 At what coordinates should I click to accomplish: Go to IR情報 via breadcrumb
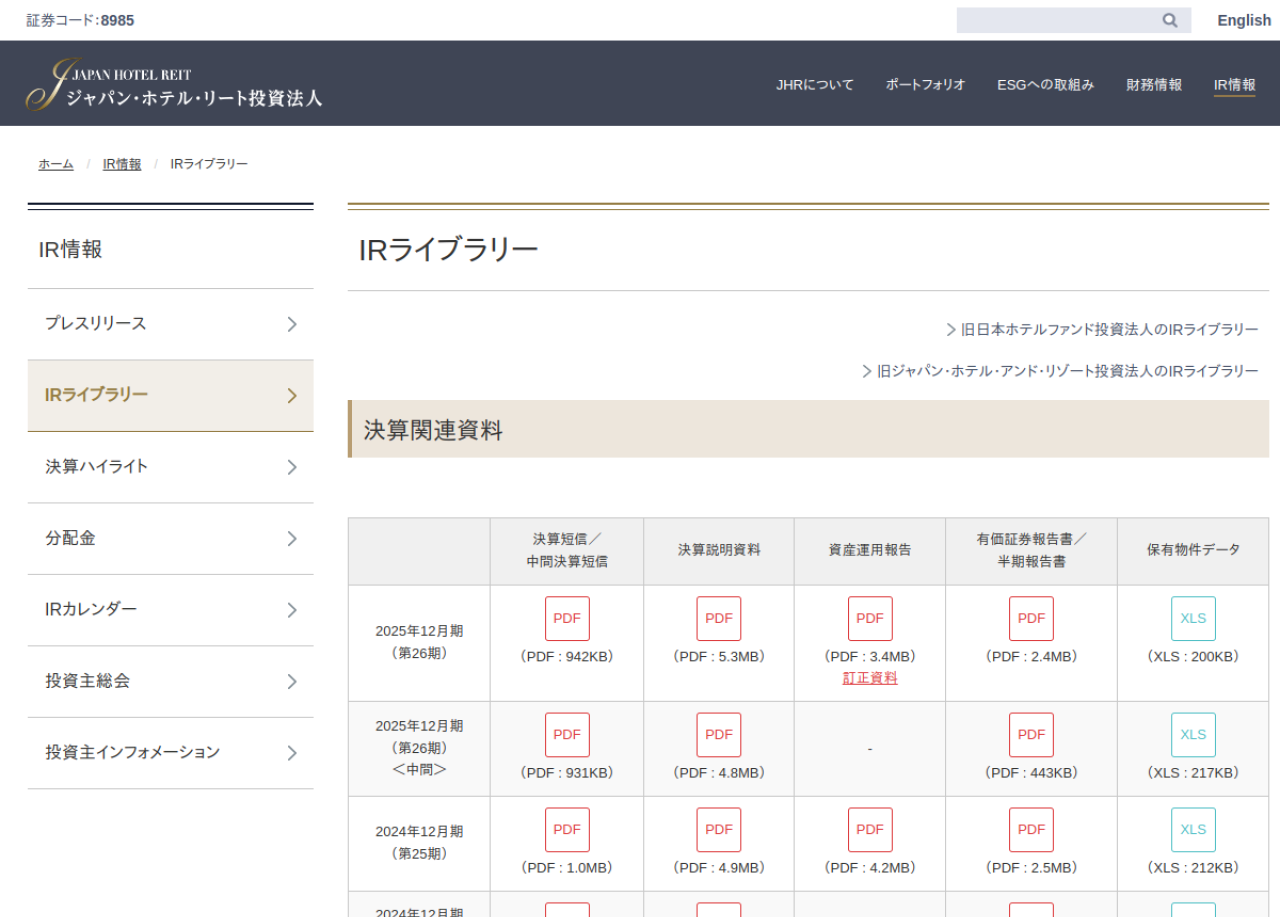tap(122, 164)
